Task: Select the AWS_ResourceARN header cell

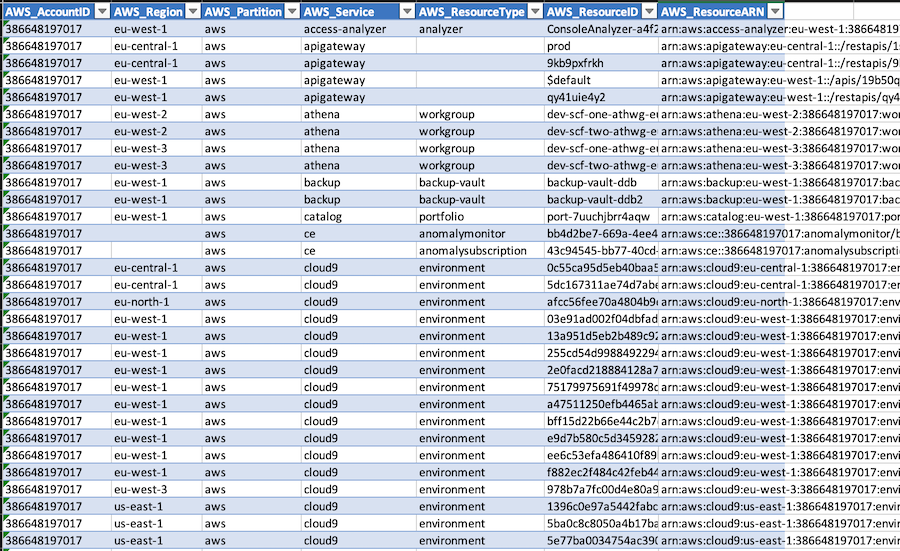Action: pos(721,11)
